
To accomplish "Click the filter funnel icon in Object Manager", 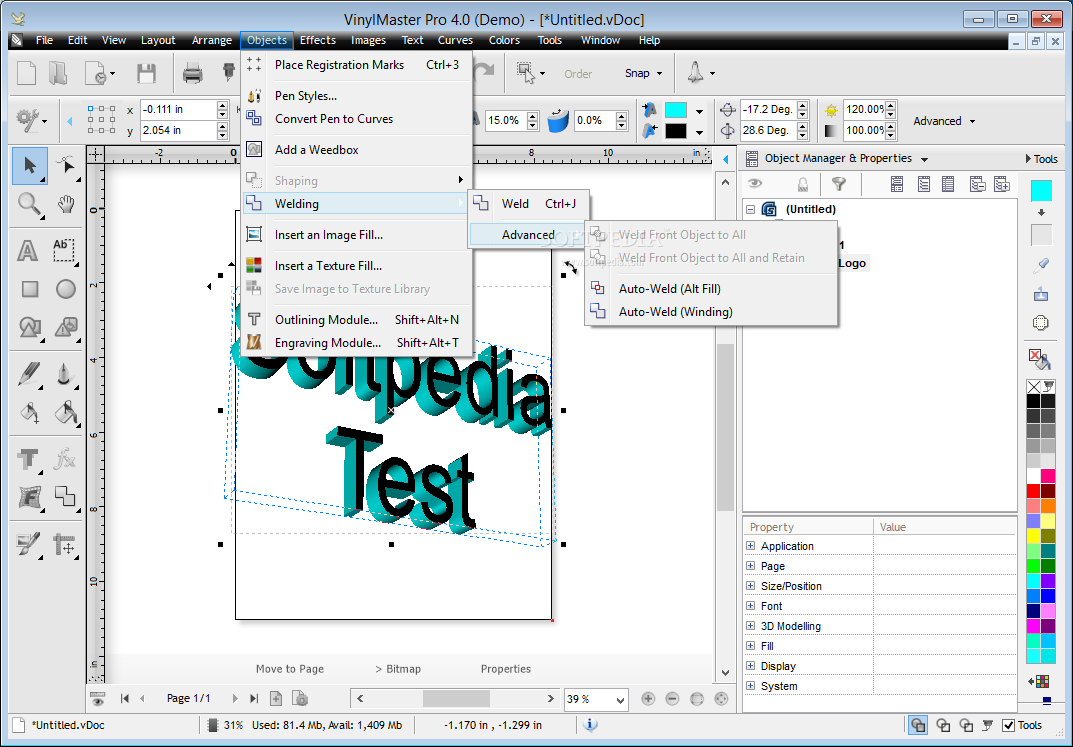I will tap(838, 183).
